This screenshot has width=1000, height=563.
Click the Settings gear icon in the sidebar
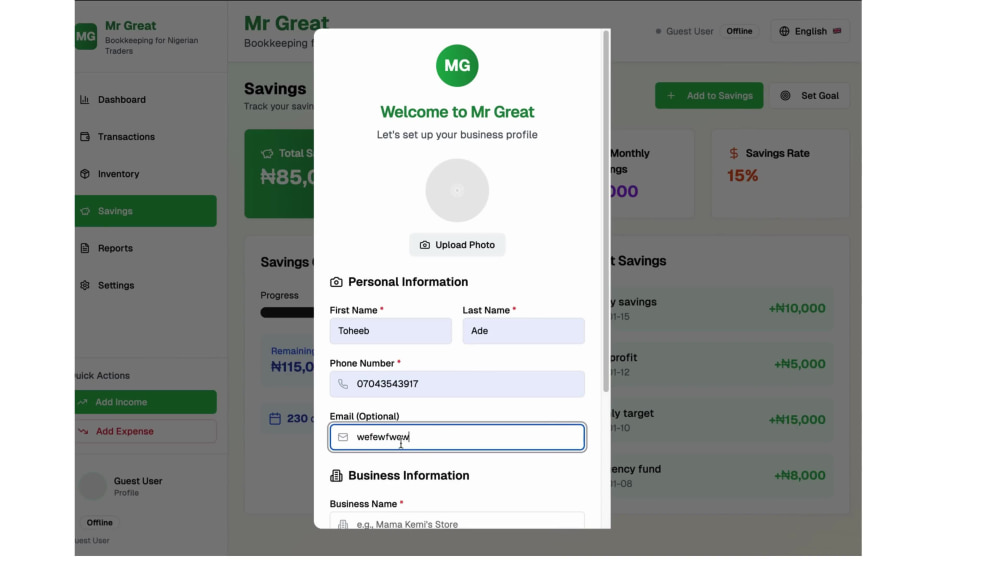coord(85,285)
